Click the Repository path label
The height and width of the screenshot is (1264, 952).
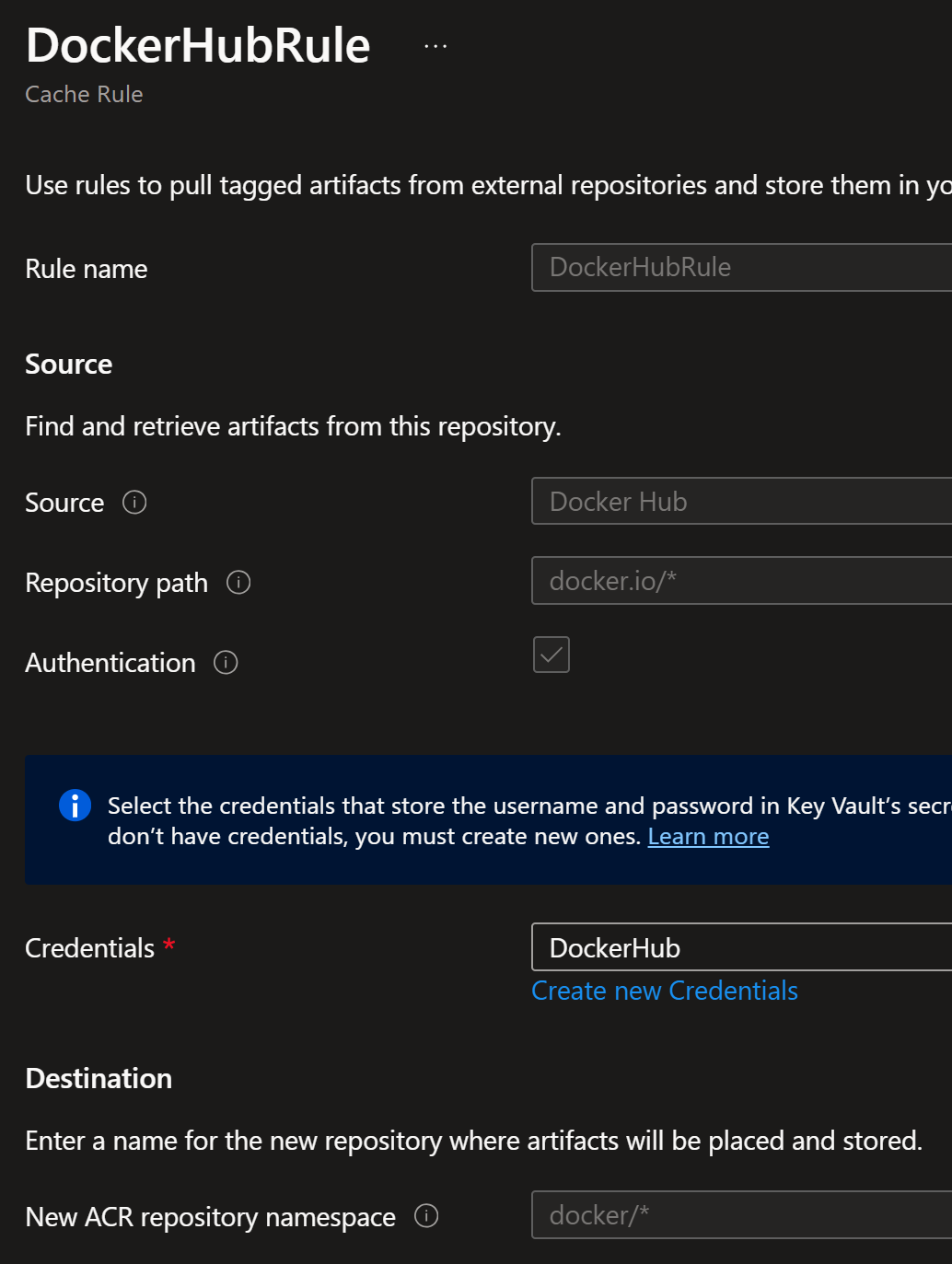[x=117, y=584]
